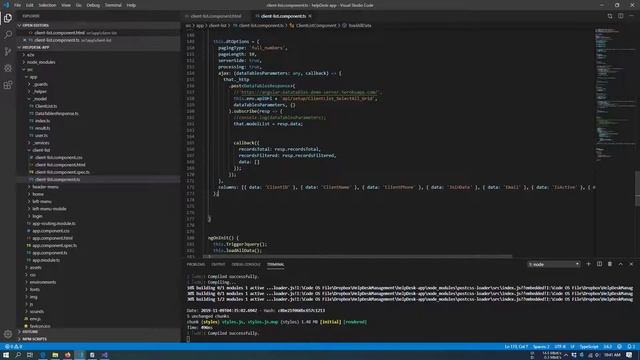
Task: Show hidden system tray icons
Action: (565, 355)
